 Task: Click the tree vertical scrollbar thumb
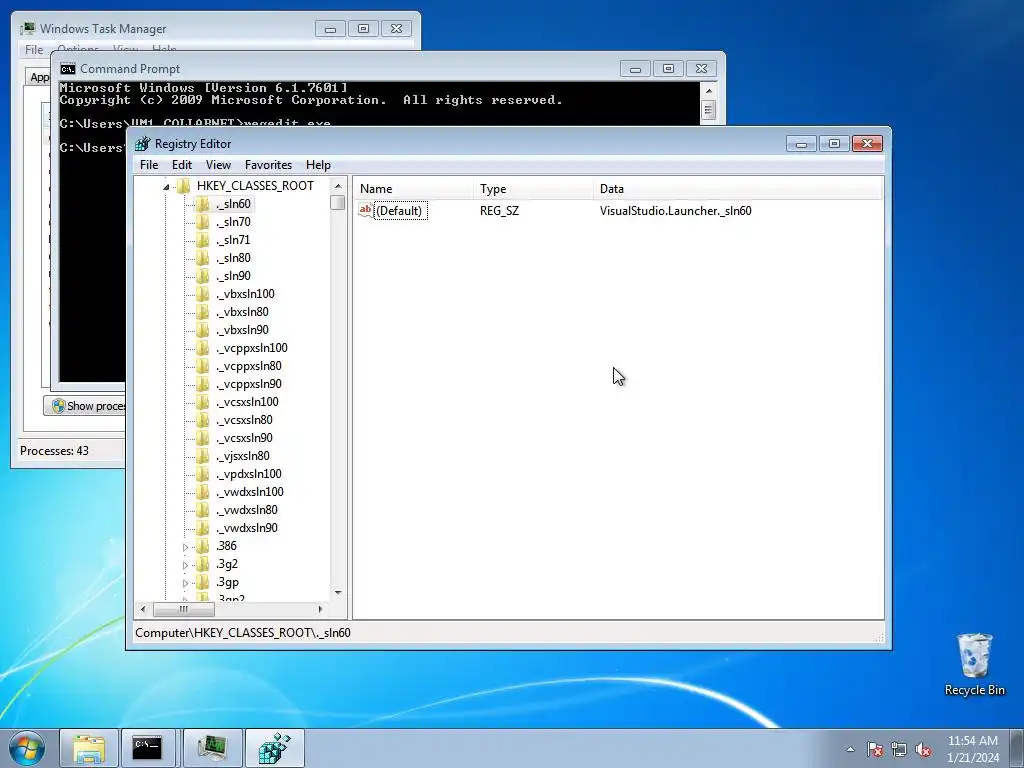pos(338,202)
